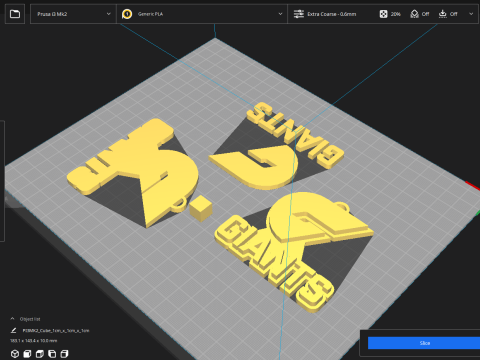480x360 pixels.
Task: Collapse the Object list
Action: [x=12, y=319]
